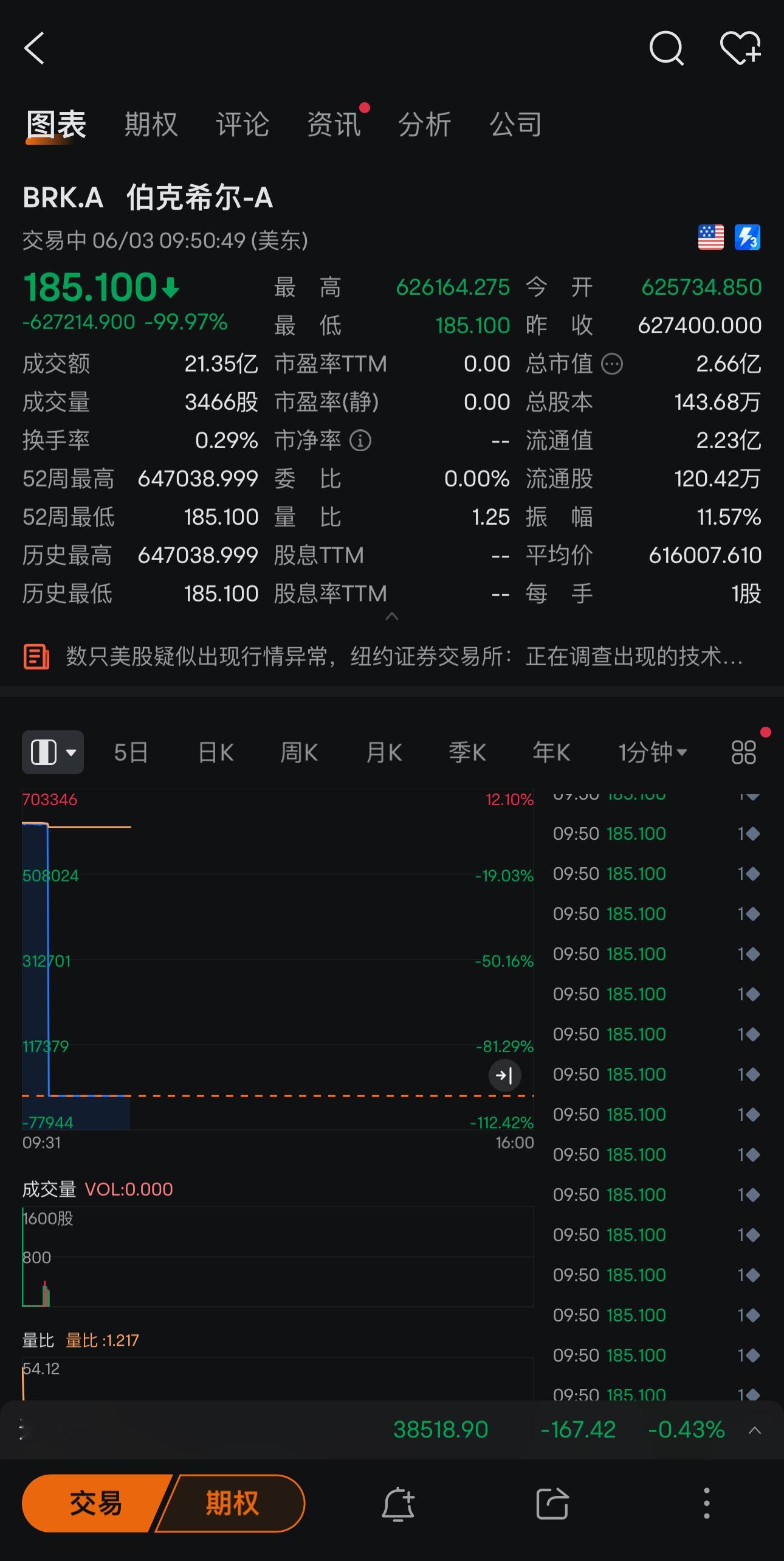784x1561 pixels.
Task: Tap the 最高 value 626164.275
Action: pos(453,288)
